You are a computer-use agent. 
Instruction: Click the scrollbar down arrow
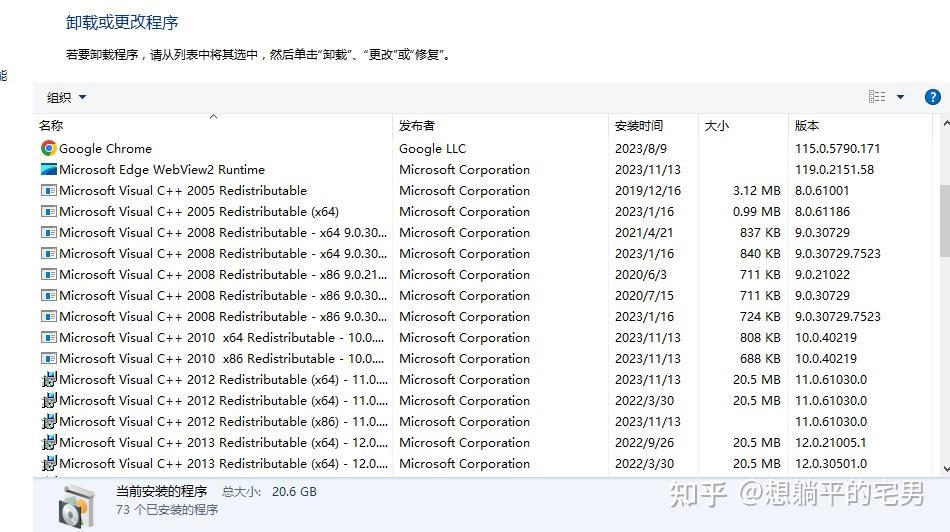pyautogui.click(x=946, y=468)
